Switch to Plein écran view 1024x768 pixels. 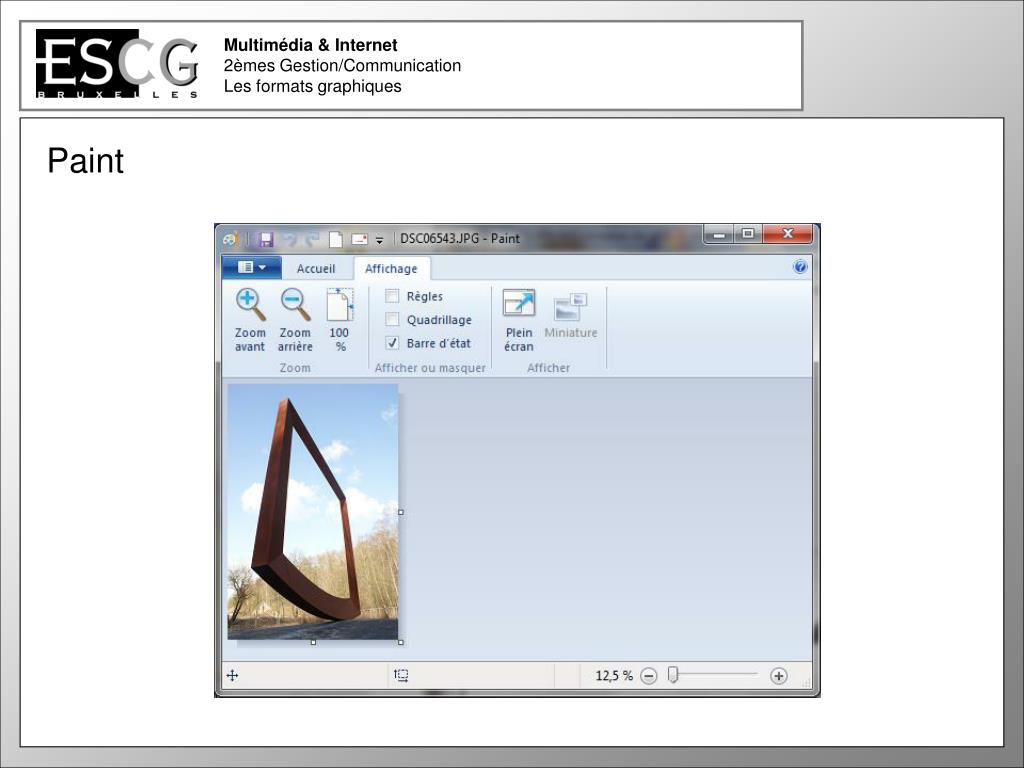click(x=519, y=321)
